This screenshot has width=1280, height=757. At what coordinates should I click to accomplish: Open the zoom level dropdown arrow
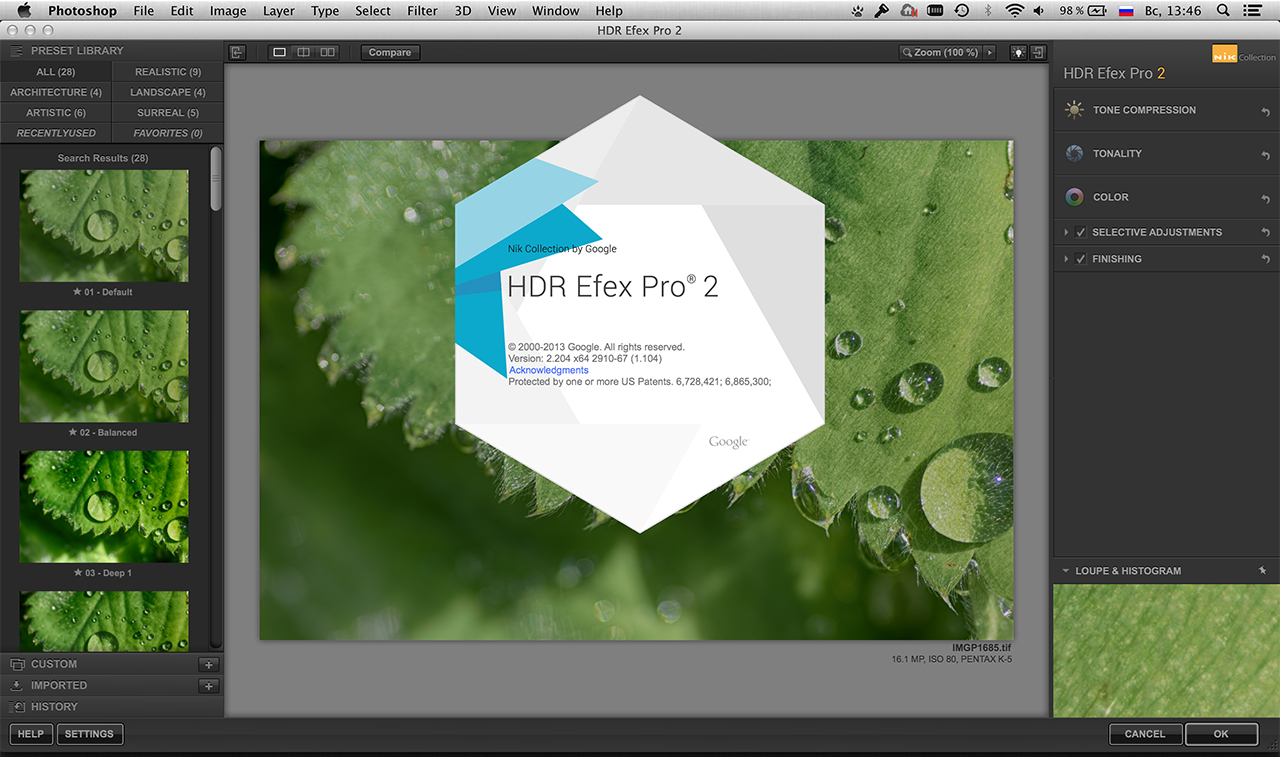point(990,52)
